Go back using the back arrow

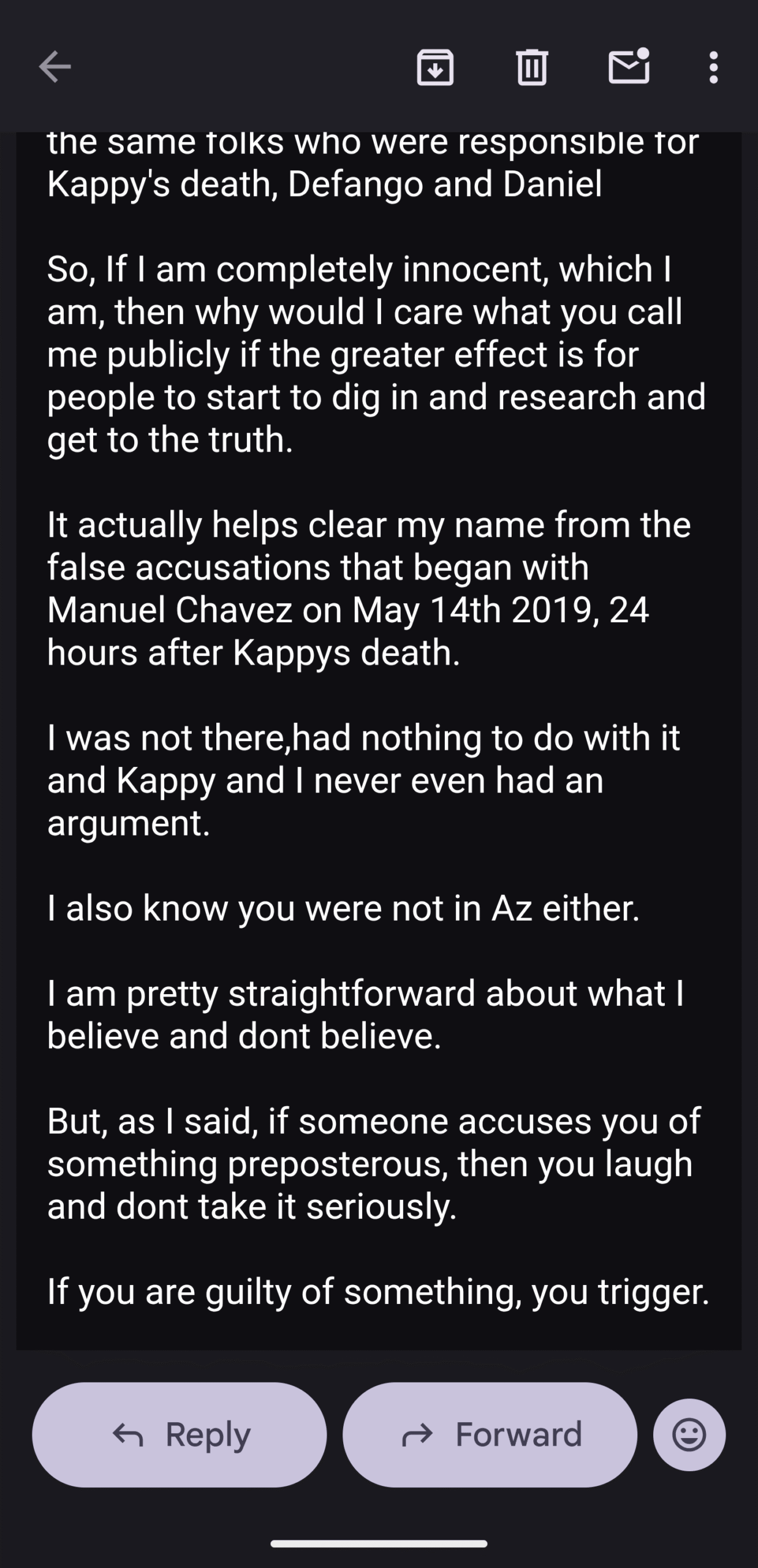coord(55,67)
